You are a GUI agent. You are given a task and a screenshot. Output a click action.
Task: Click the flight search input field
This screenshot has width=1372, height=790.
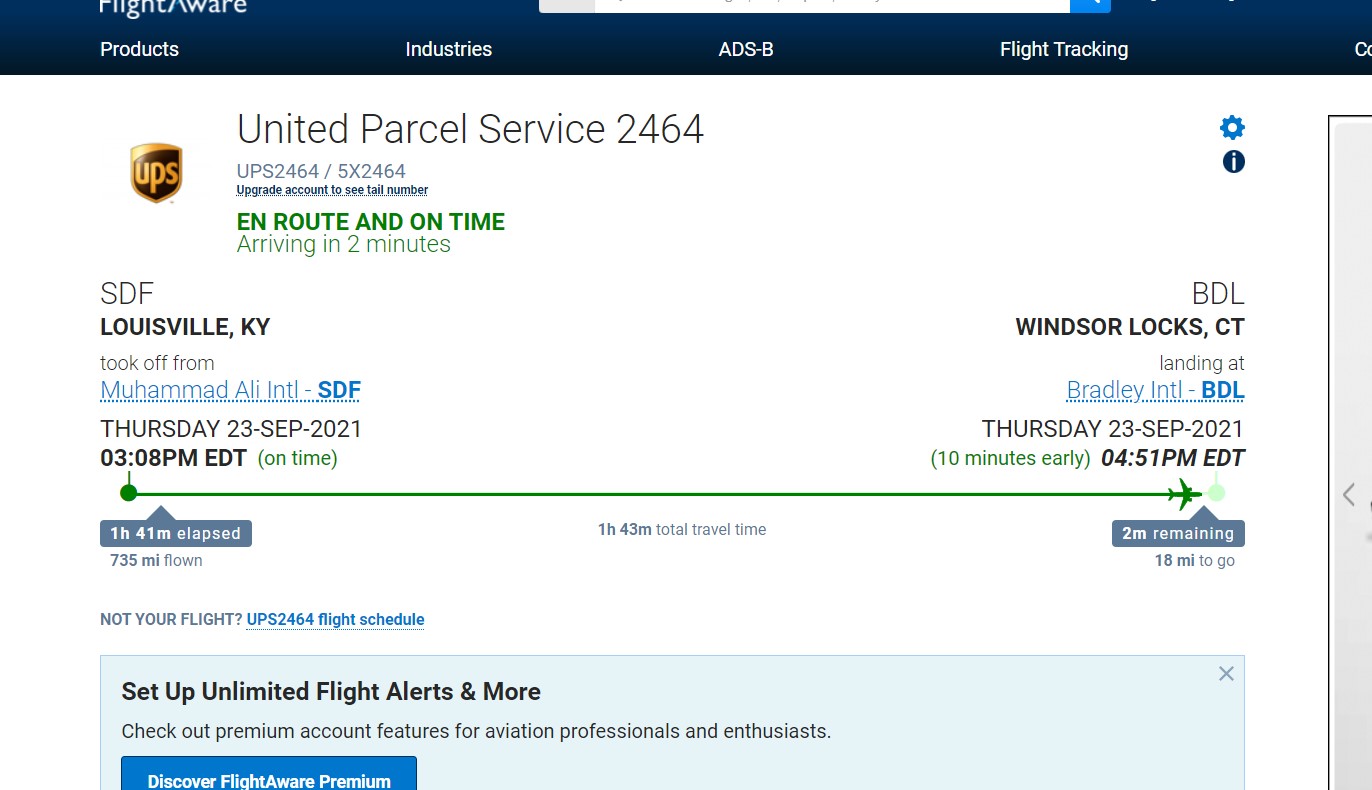(x=830, y=4)
